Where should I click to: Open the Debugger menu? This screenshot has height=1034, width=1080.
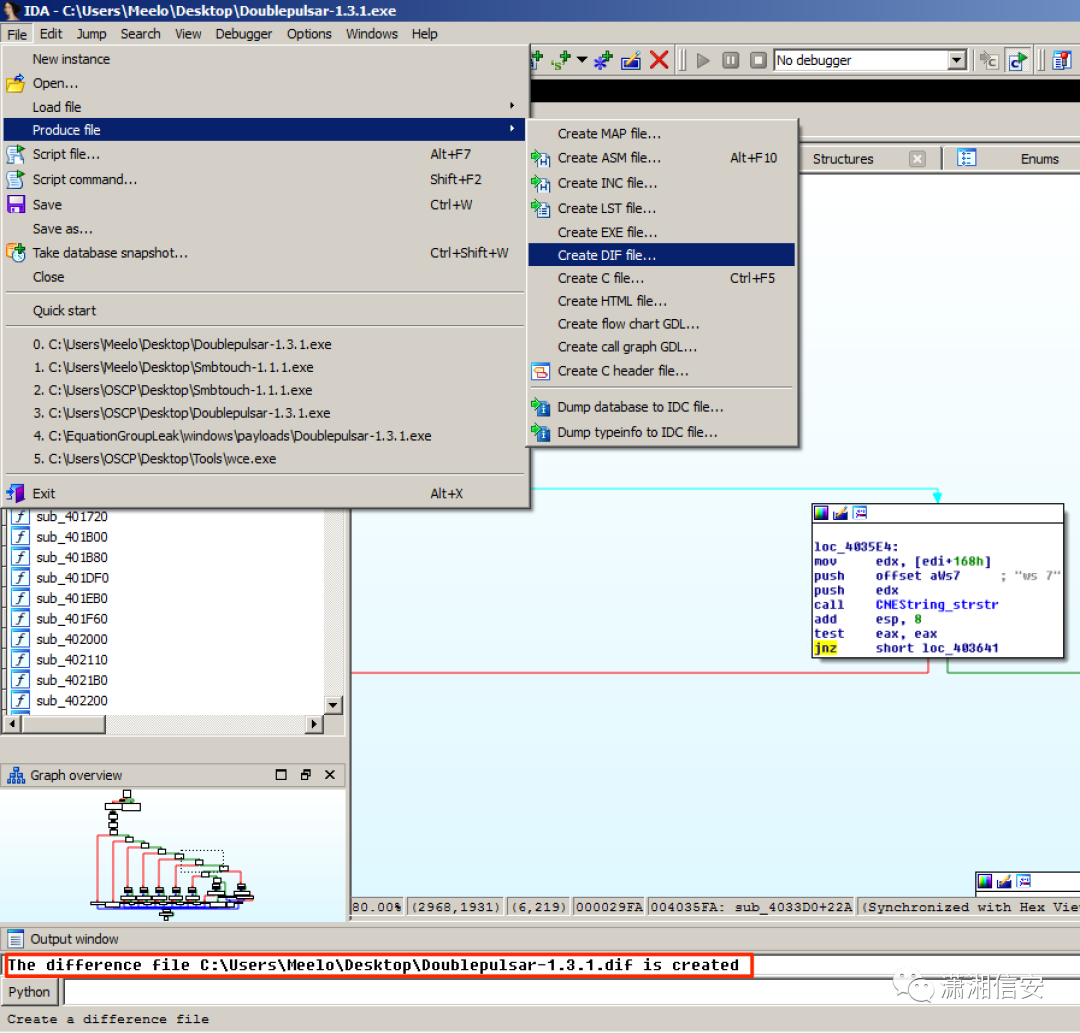[x=244, y=34]
